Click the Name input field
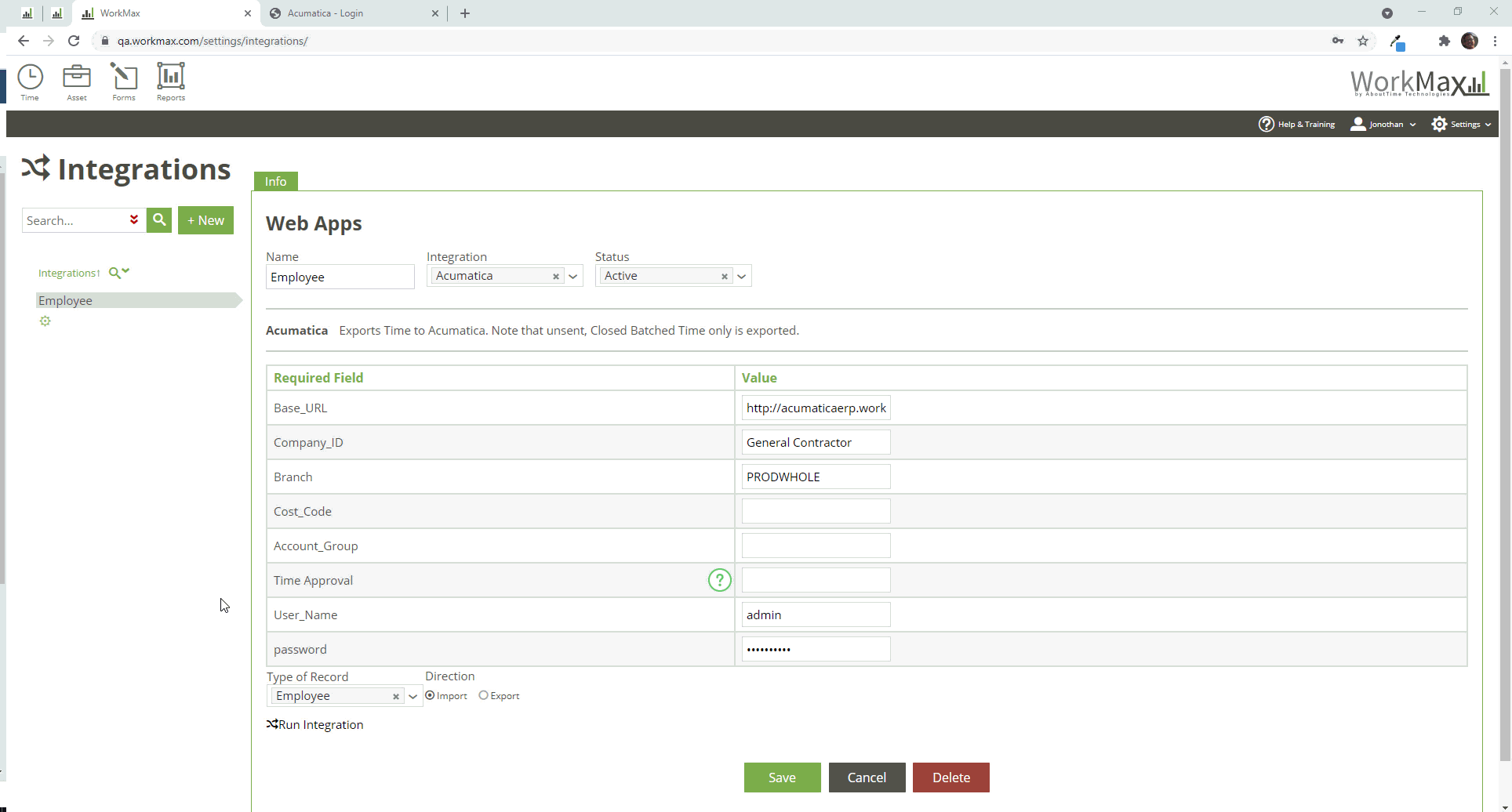The width and height of the screenshot is (1512, 812). [340, 277]
